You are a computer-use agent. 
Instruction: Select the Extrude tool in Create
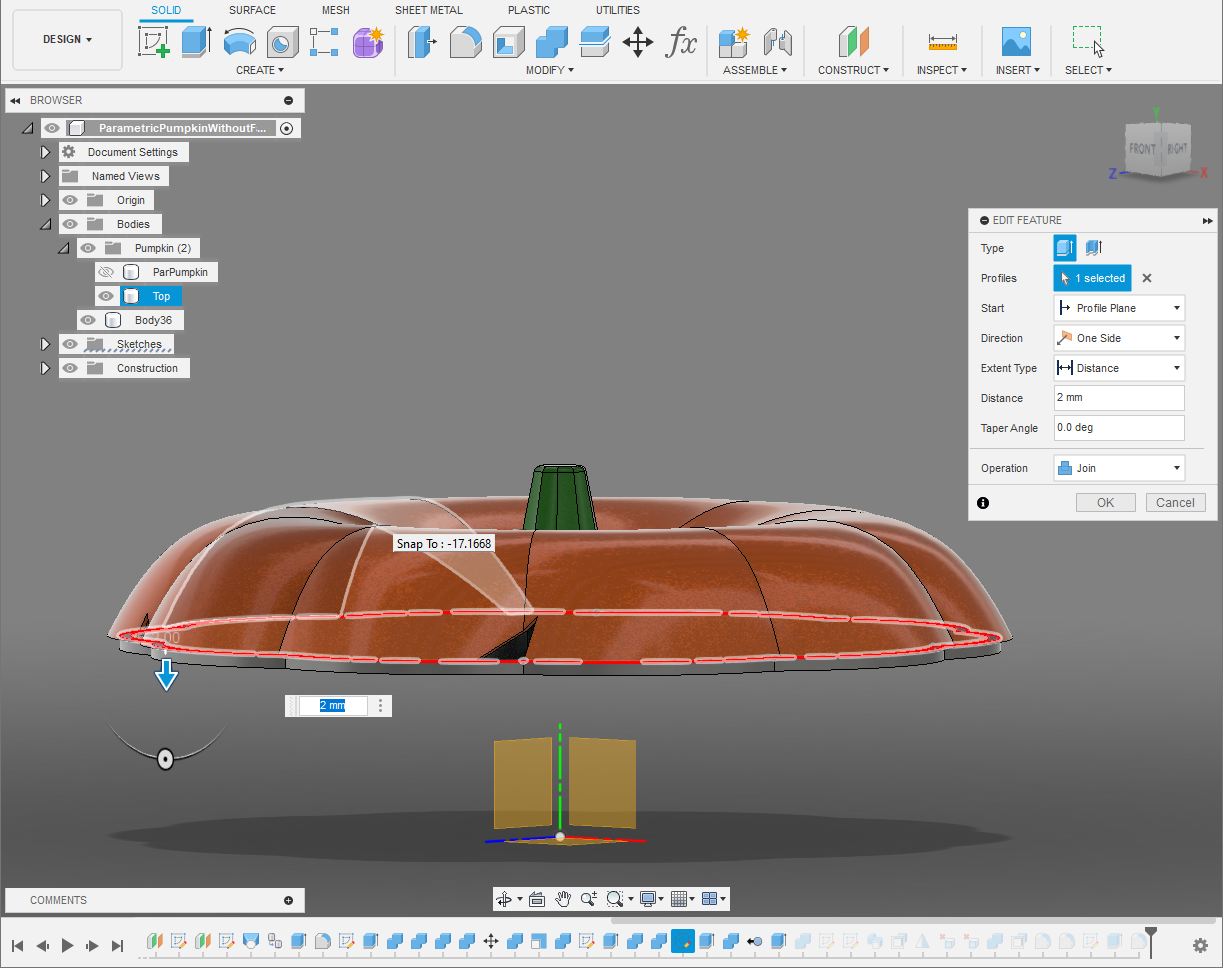coord(197,42)
